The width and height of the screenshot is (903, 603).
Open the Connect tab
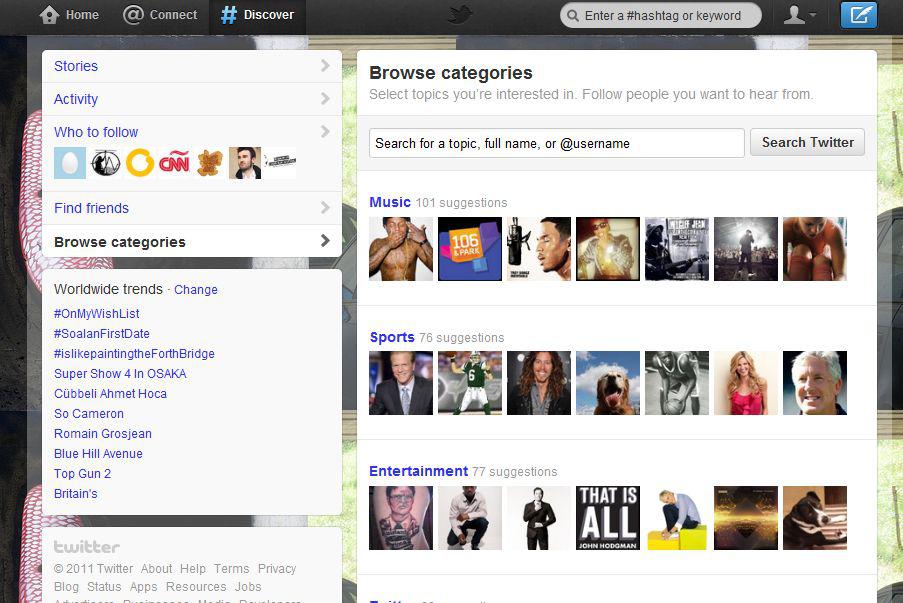tap(160, 15)
